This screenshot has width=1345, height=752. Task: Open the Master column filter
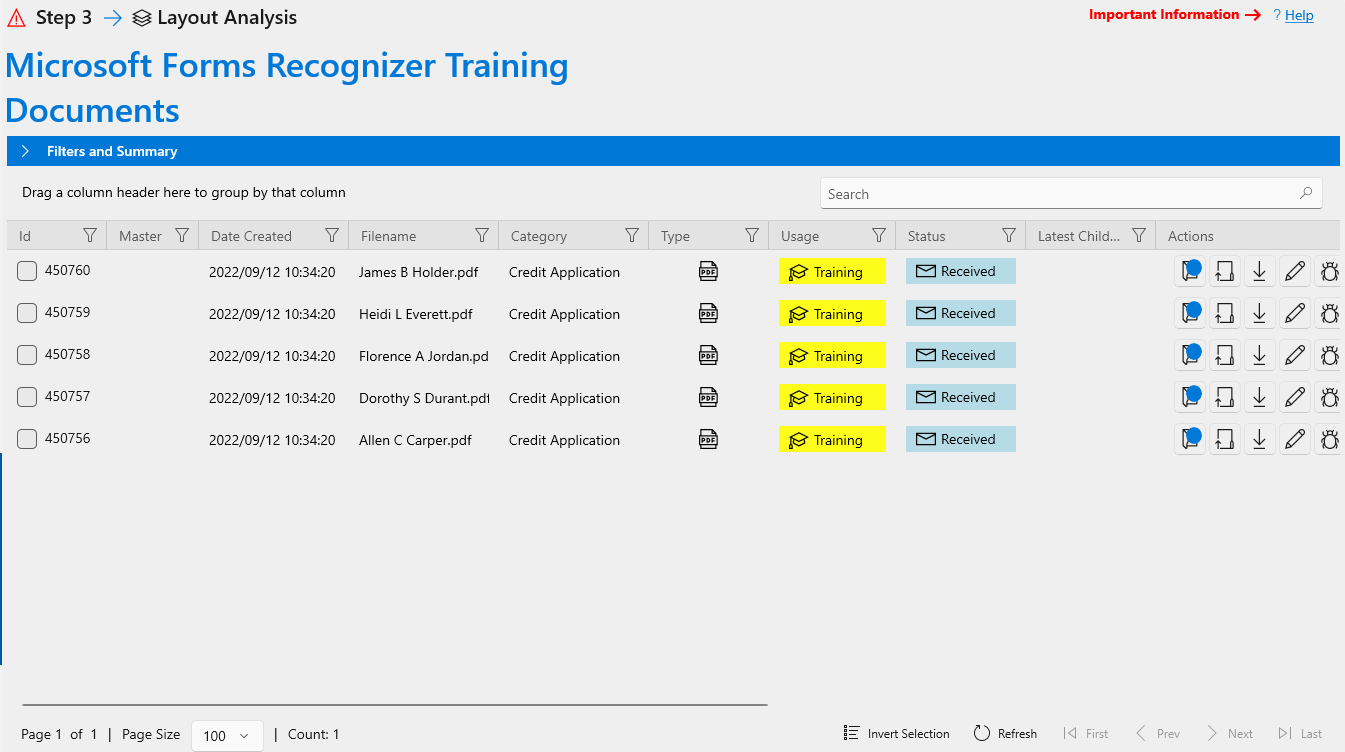tap(182, 236)
